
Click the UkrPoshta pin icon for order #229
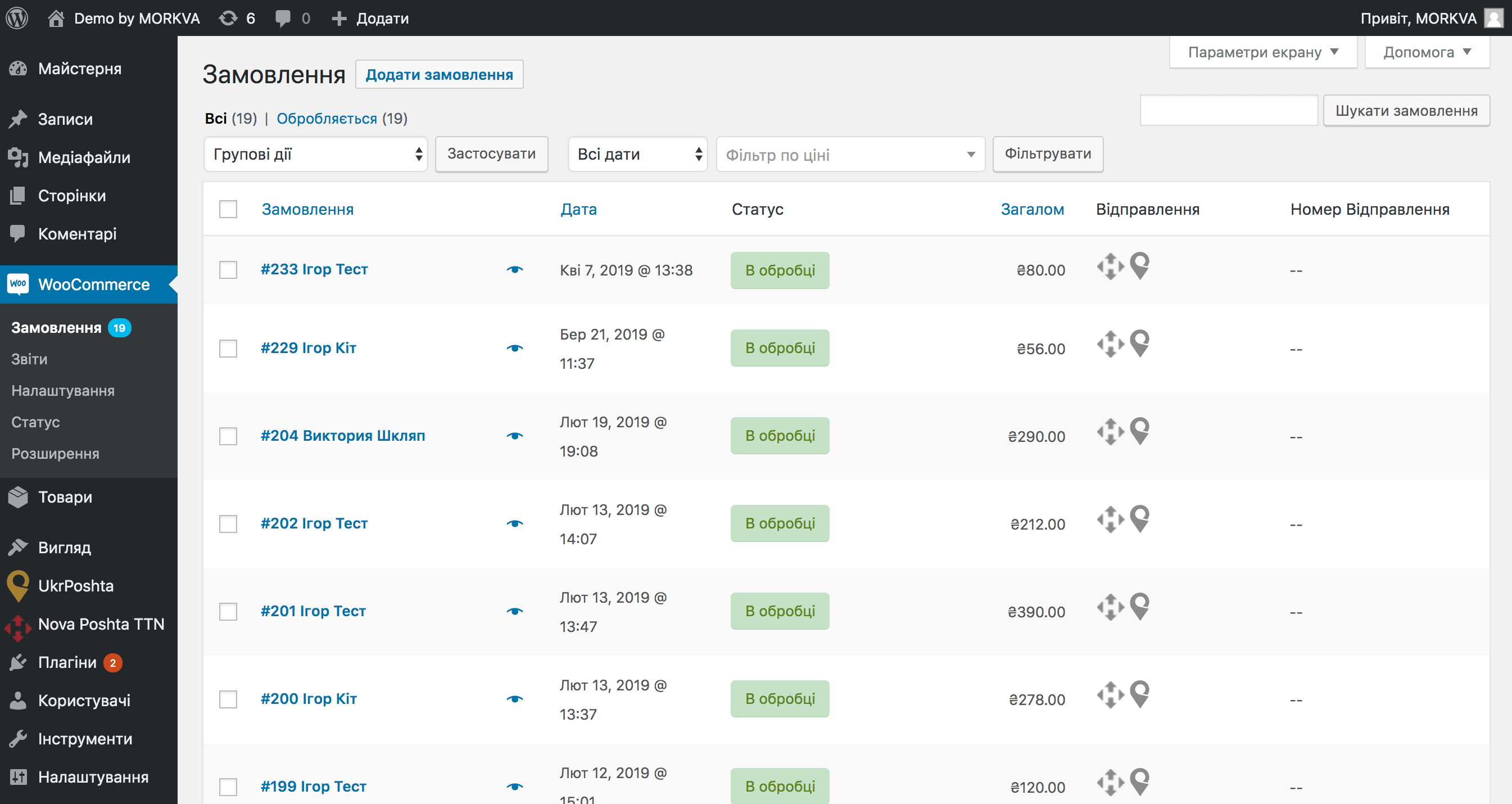1140,344
